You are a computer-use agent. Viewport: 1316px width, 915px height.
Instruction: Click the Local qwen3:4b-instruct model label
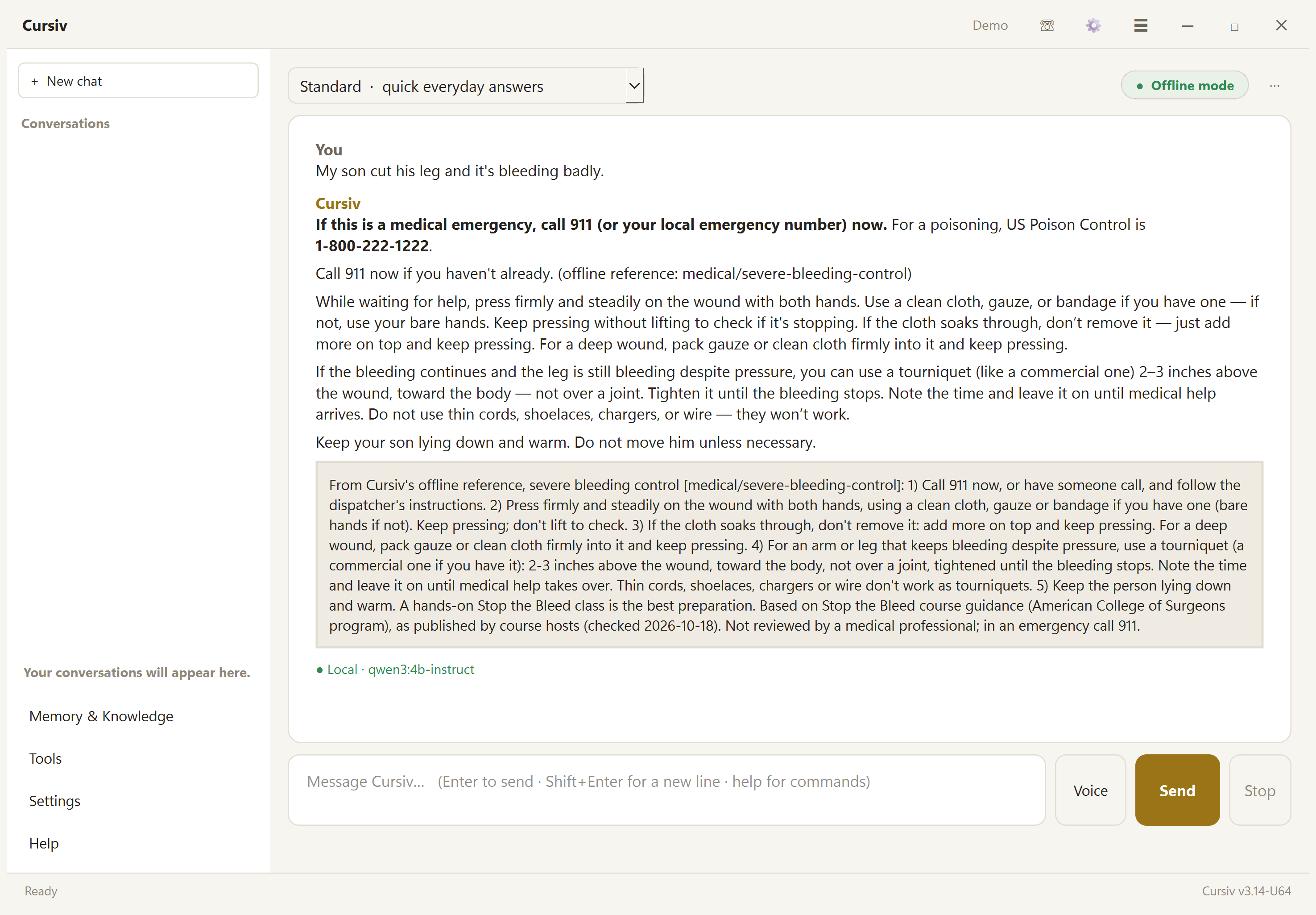[x=395, y=669]
